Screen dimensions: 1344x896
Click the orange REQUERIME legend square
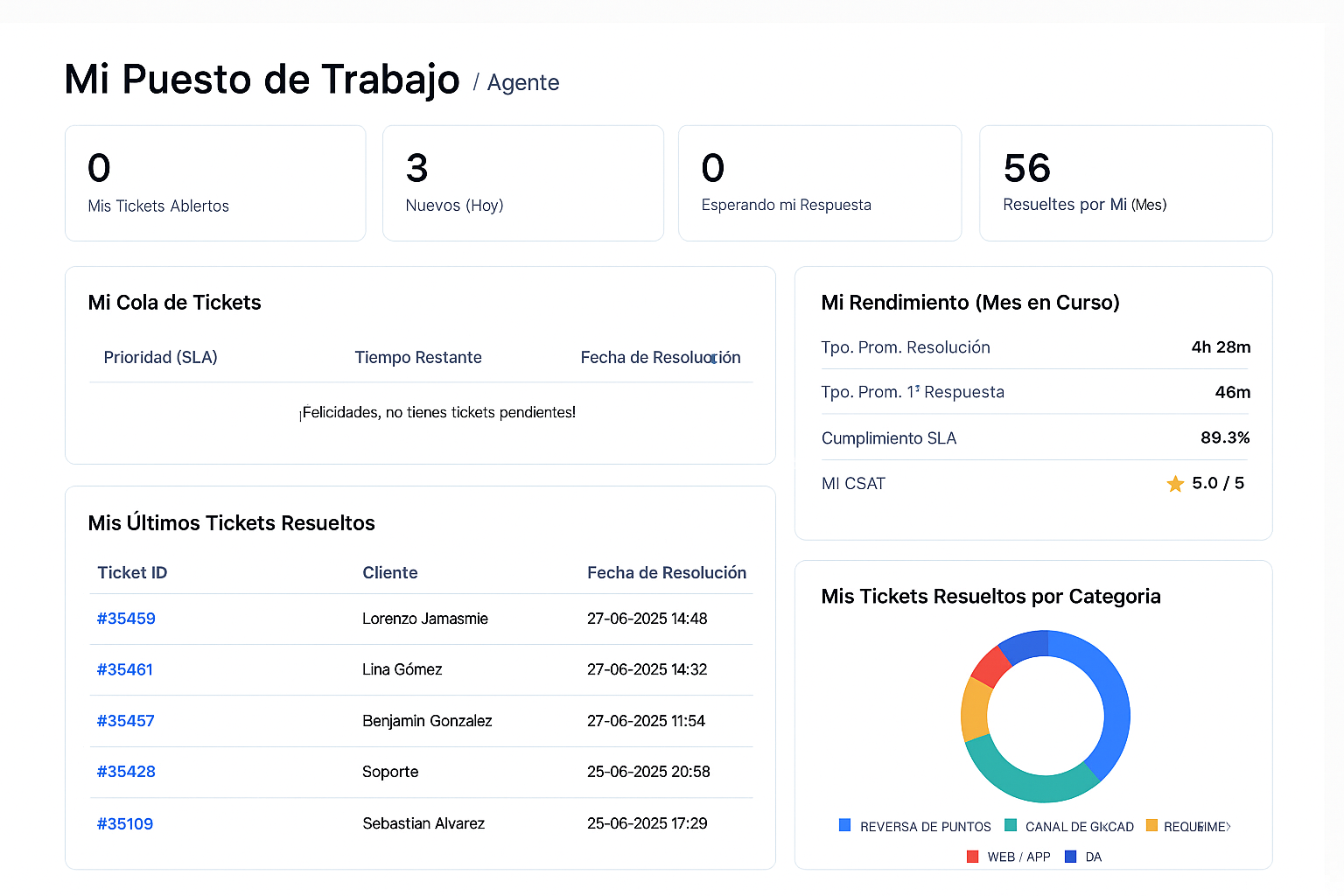click(x=1153, y=825)
